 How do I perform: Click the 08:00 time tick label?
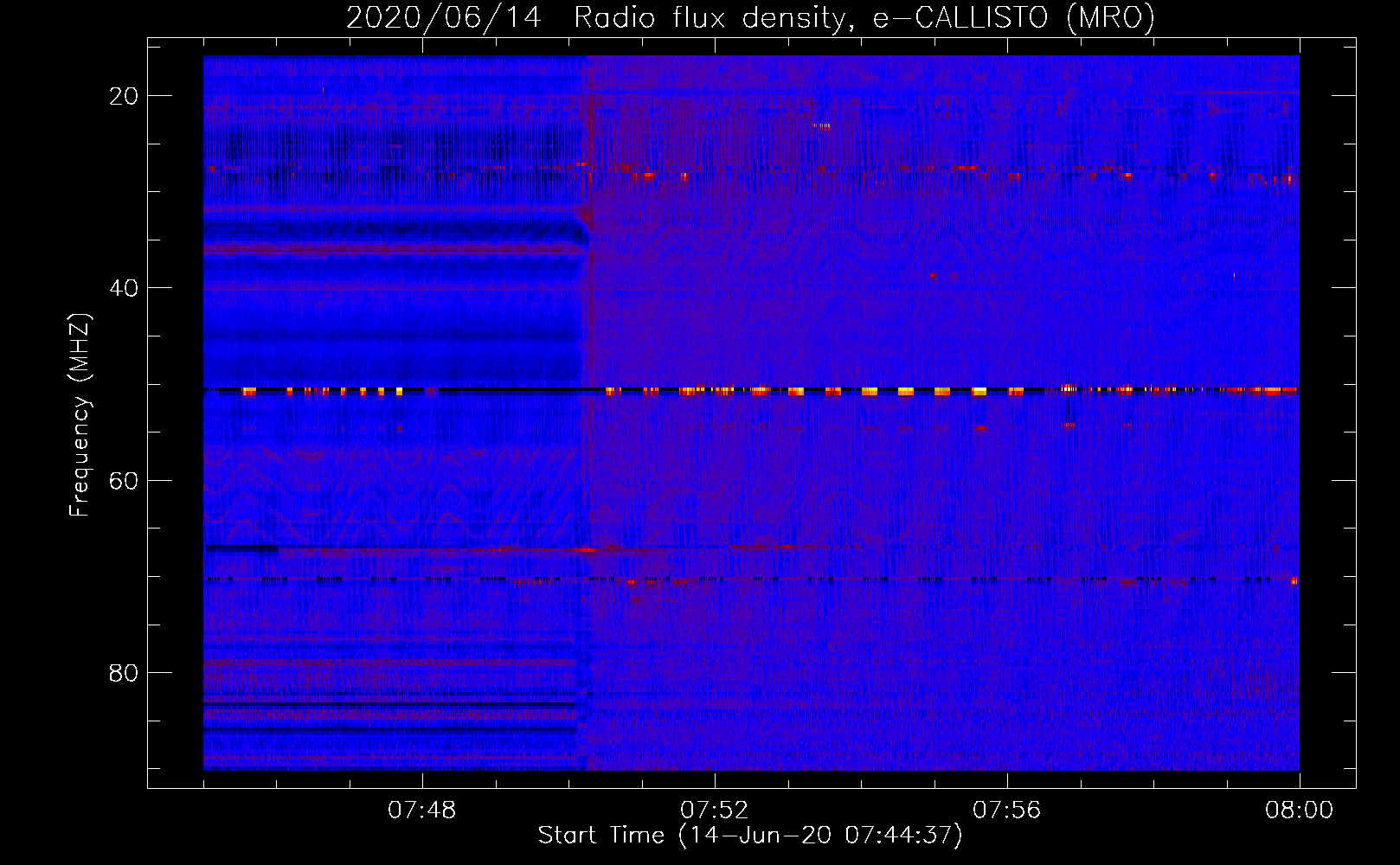pos(1300,811)
